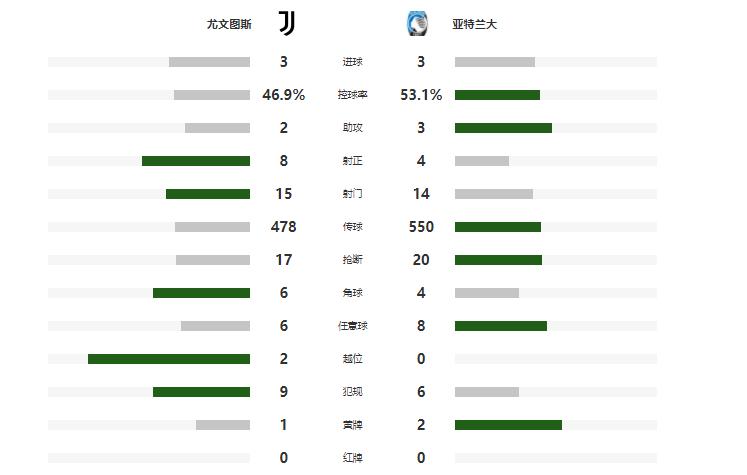
Task: Click Atalanta's green 助攻 bar
Action: click(503, 128)
